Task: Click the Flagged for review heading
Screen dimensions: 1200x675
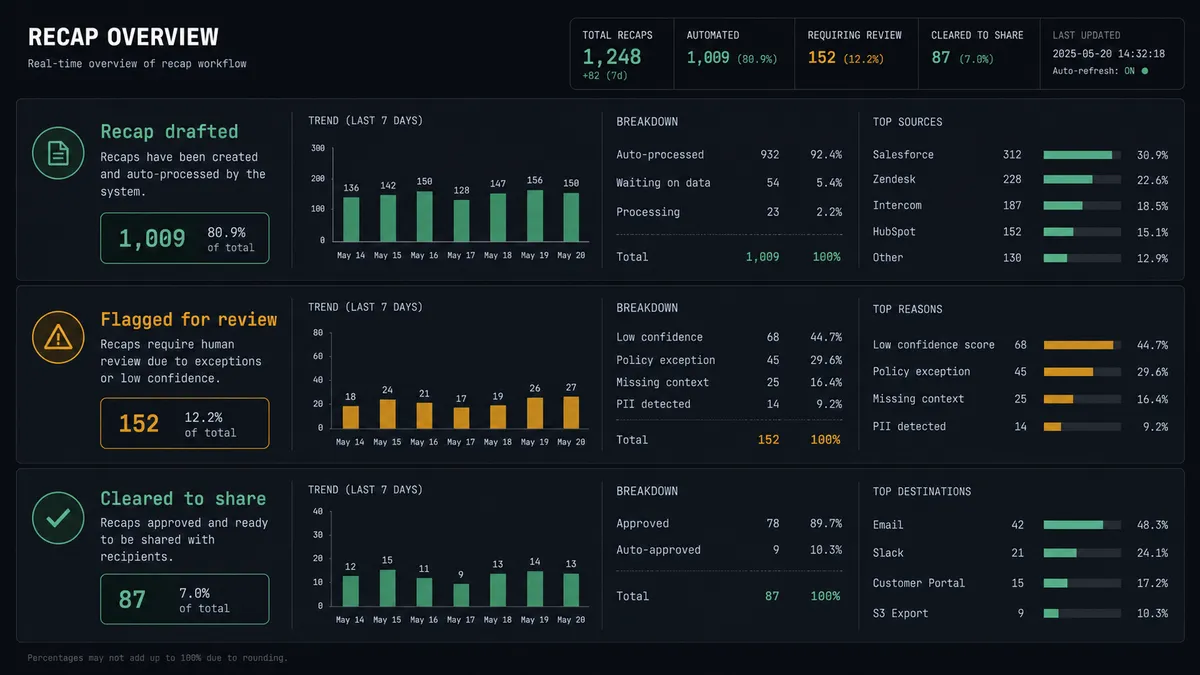Action: pos(189,320)
